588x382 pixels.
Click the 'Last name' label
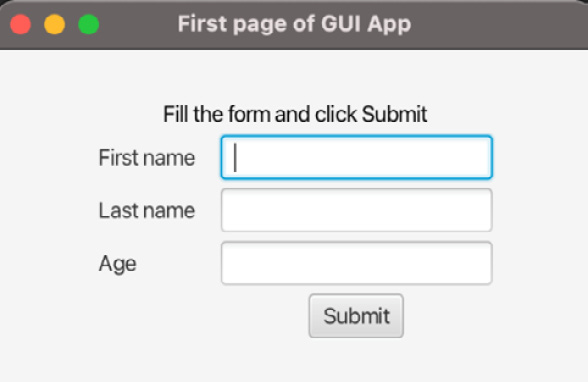[147, 210]
